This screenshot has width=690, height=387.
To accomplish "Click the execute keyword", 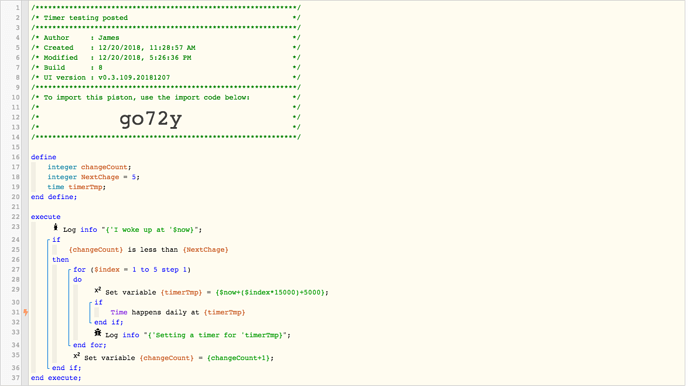I will click(45, 217).
